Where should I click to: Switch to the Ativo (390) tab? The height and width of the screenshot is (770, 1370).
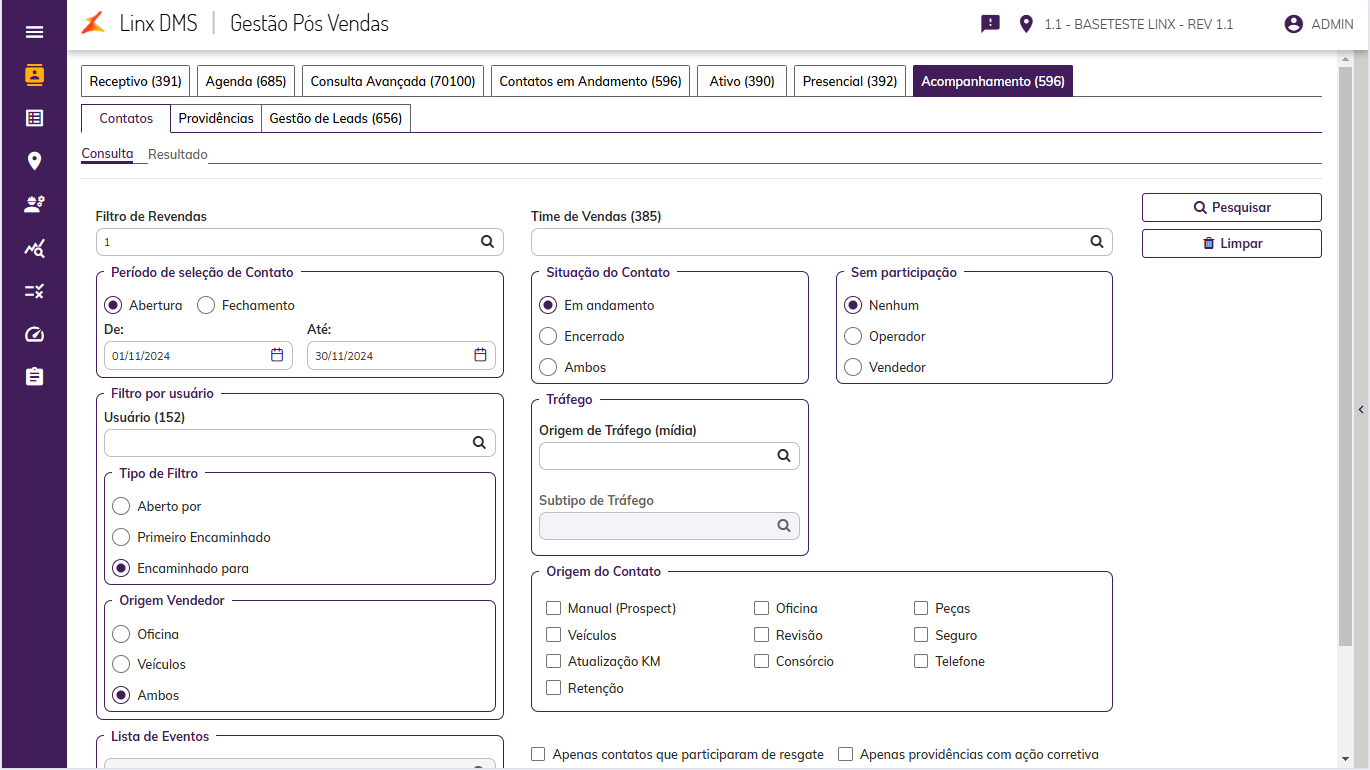(742, 81)
